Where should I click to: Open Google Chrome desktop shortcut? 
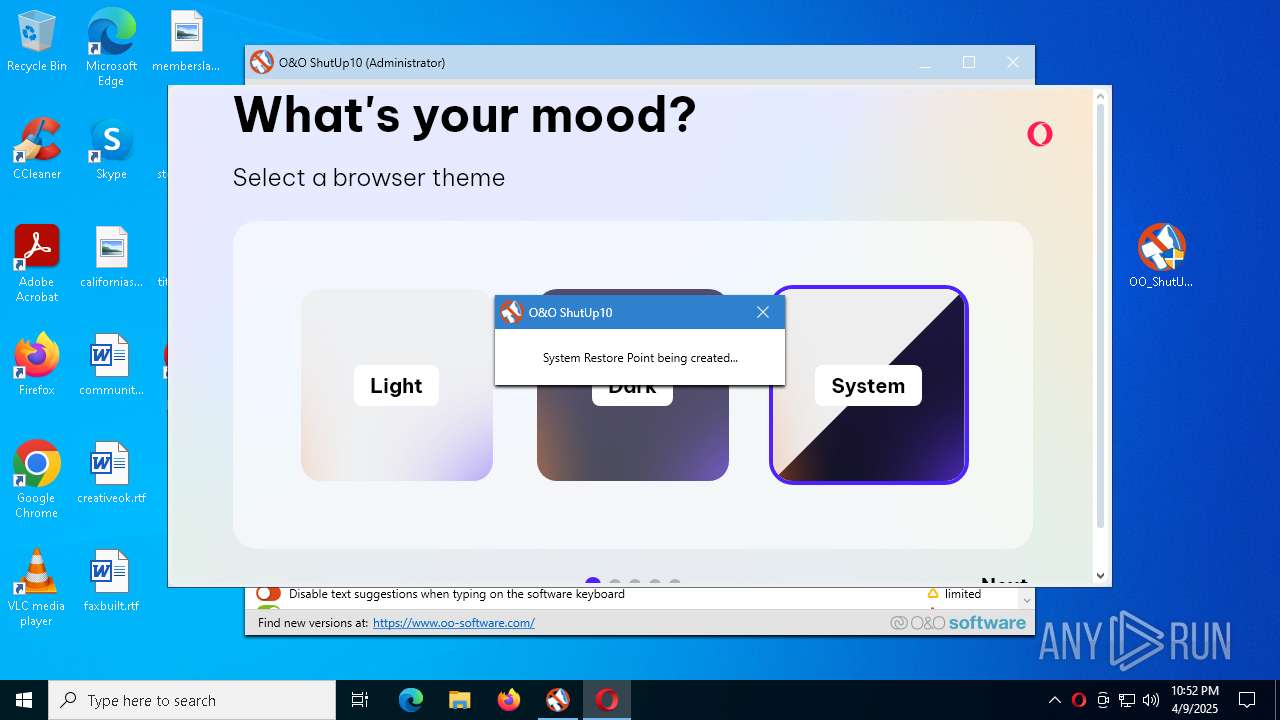click(37, 479)
